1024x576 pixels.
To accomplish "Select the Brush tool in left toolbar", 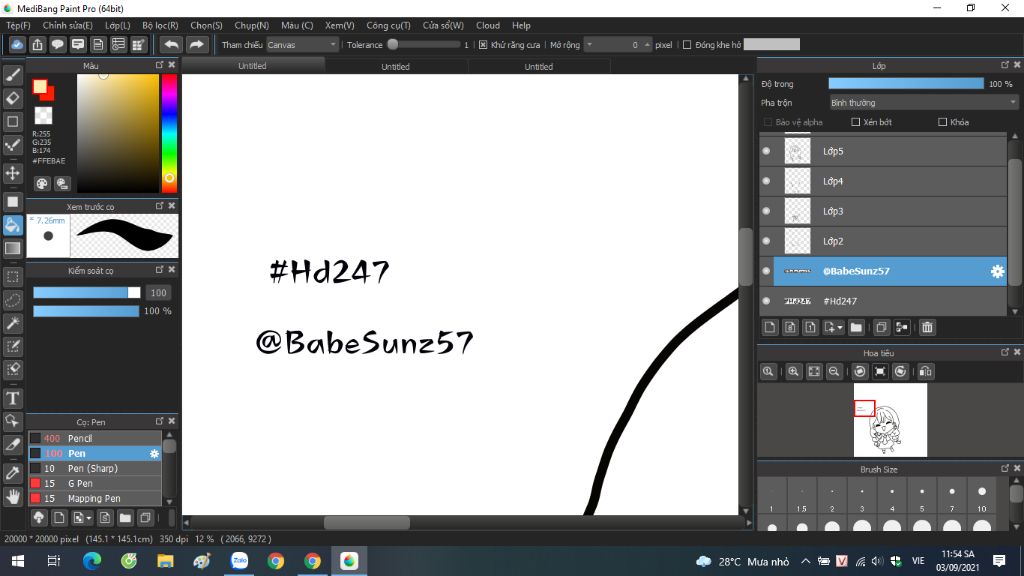I will [12, 75].
